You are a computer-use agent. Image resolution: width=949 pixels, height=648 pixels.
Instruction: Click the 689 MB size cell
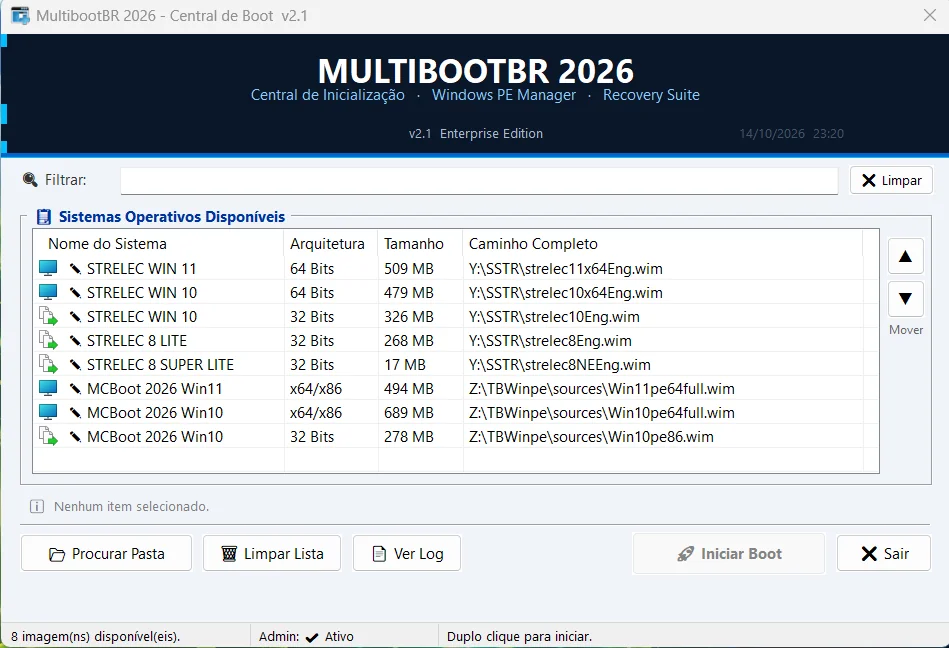(409, 413)
